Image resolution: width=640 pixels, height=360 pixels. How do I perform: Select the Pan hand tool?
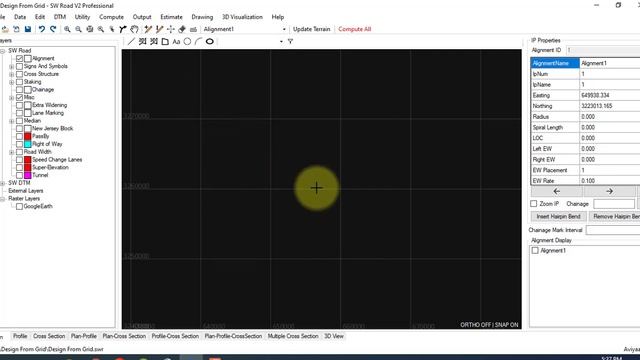[134, 29]
